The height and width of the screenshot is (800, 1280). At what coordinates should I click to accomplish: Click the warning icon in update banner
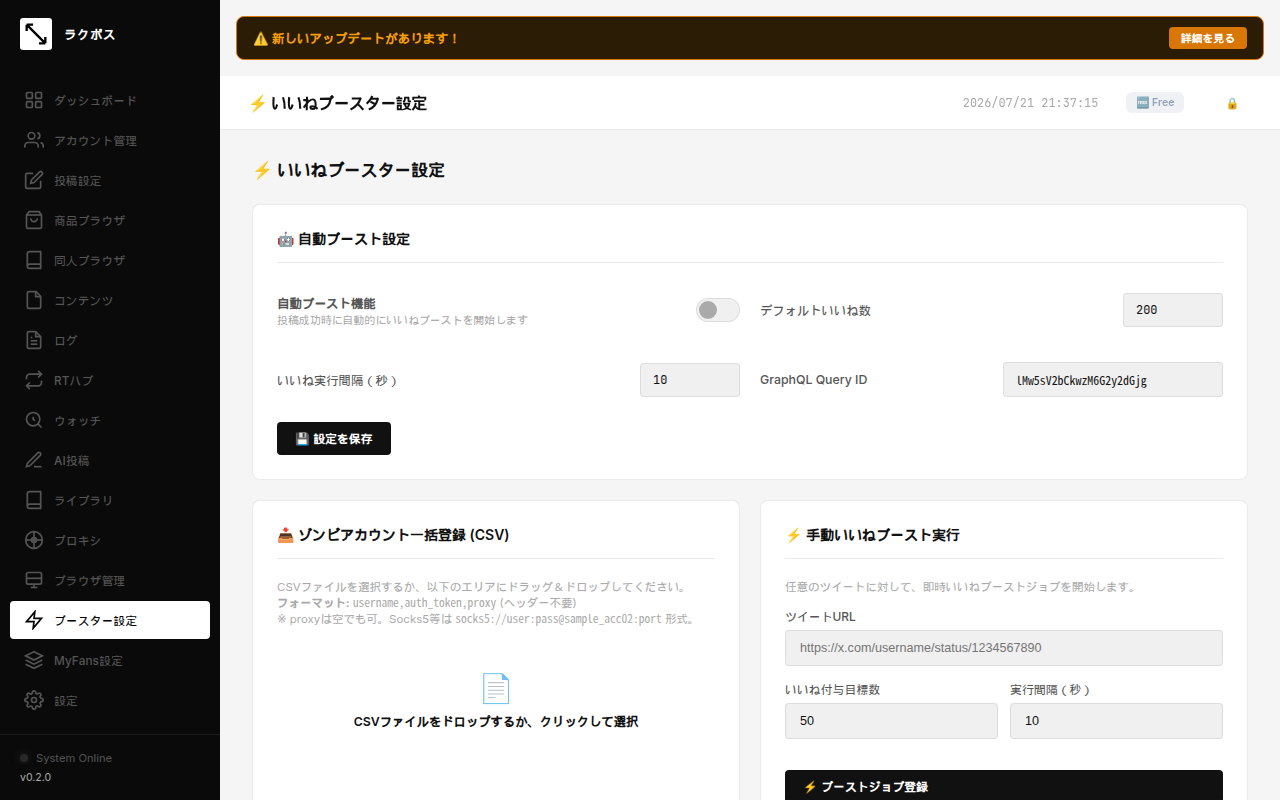tap(260, 38)
